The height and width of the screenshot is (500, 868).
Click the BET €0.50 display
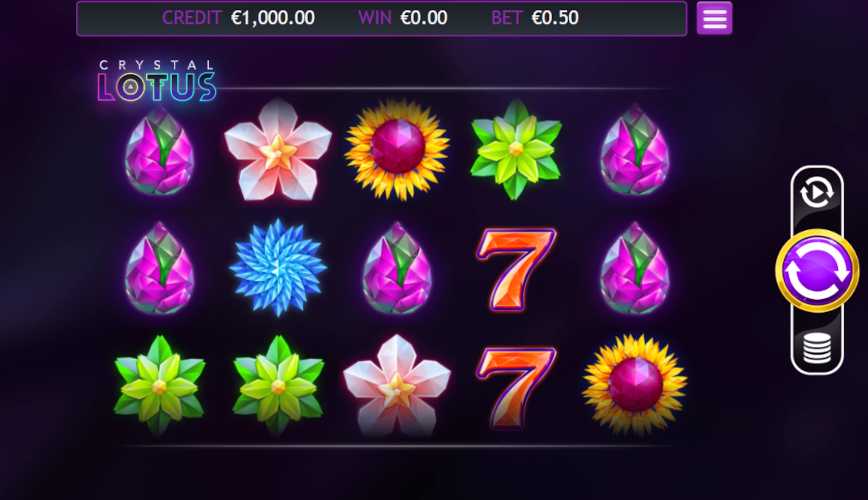click(x=535, y=18)
